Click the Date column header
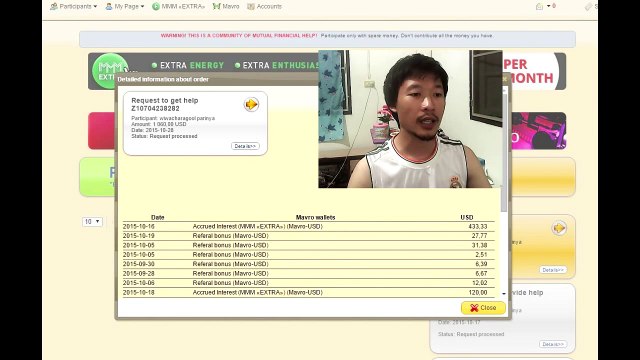This screenshot has height=360, width=640. tap(158, 218)
